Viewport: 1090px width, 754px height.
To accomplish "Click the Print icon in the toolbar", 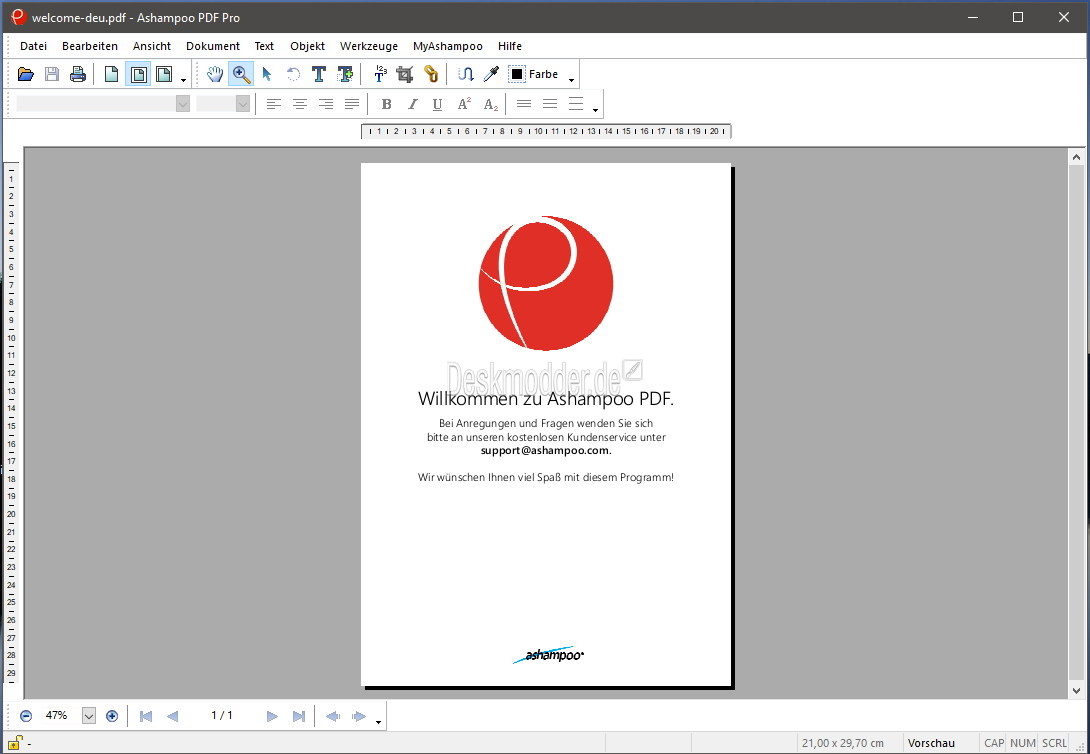I will point(78,74).
